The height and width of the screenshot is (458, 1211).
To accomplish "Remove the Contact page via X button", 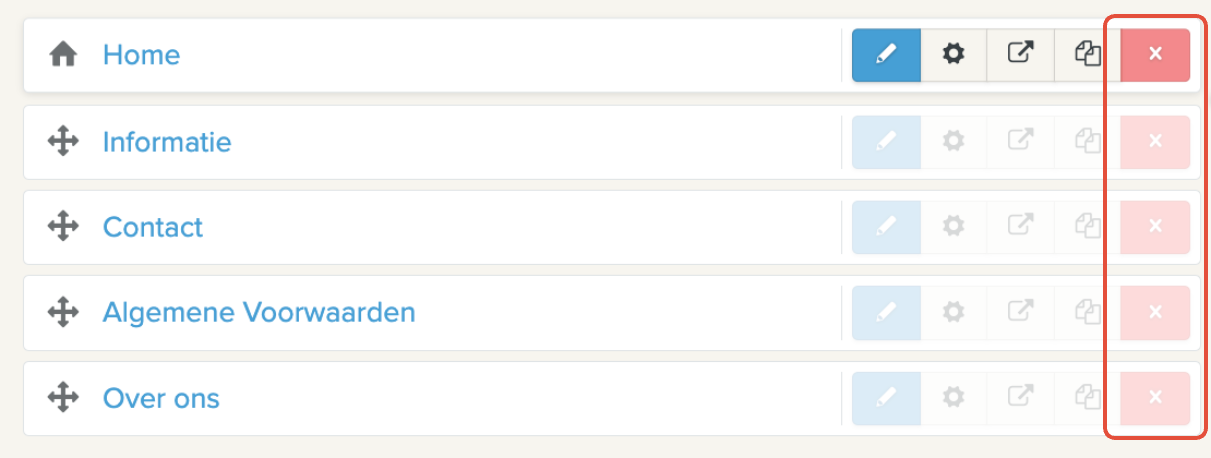I will [x=1155, y=227].
